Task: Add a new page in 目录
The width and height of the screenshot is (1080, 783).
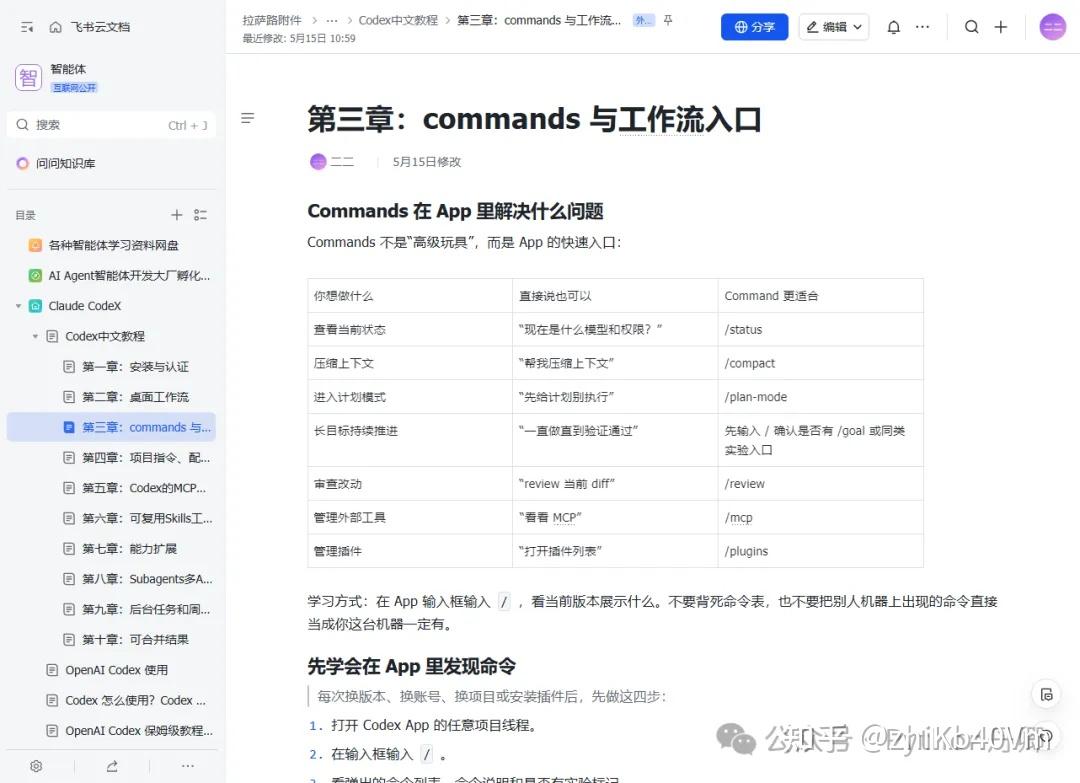Action: [x=176, y=215]
